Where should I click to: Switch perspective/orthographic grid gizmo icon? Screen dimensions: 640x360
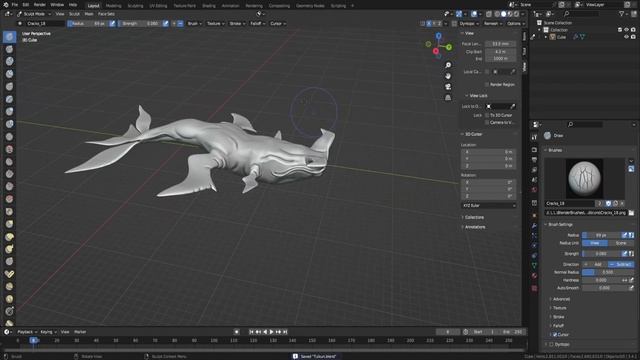tap(448, 97)
